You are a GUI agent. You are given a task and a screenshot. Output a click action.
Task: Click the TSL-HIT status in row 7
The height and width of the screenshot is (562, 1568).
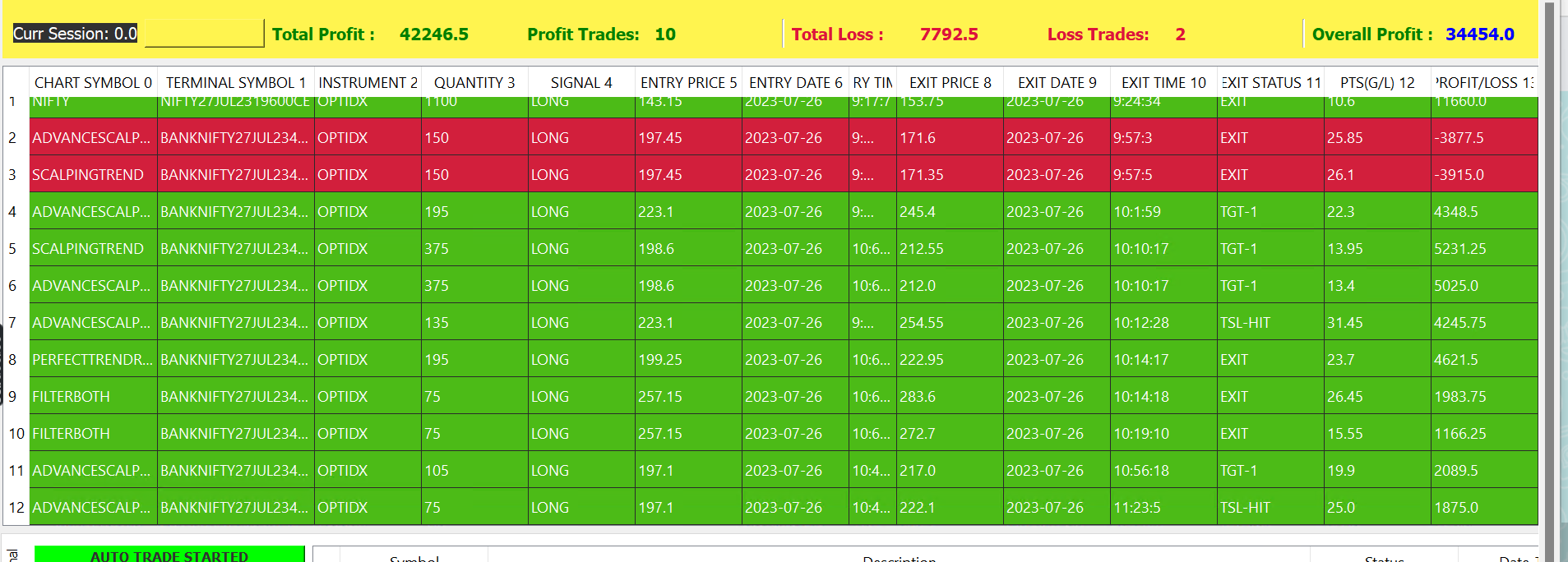(x=1270, y=322)
